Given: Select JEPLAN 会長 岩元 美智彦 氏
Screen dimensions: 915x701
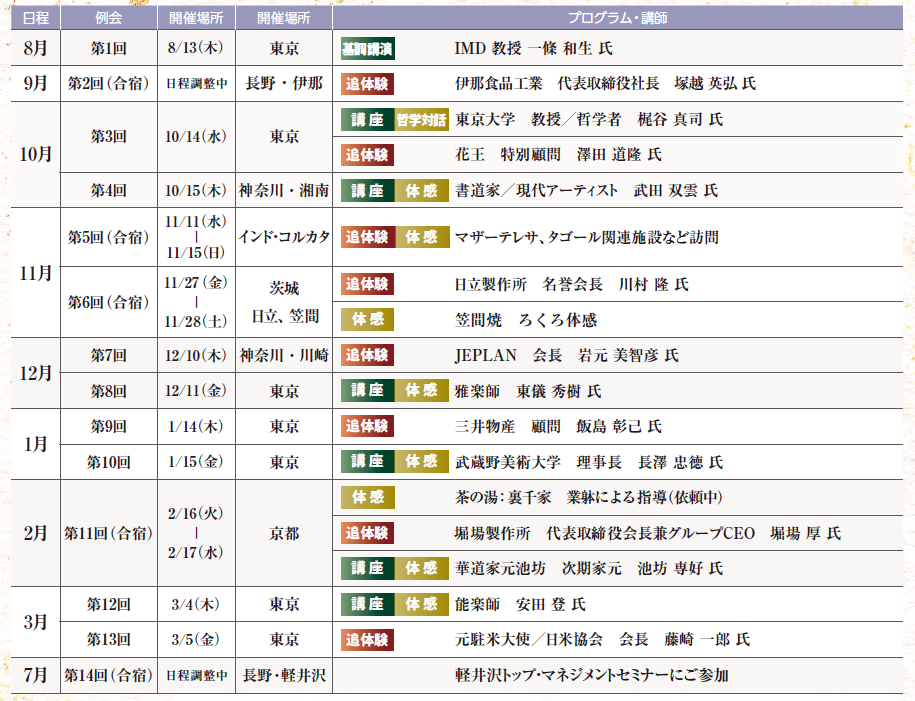Looking at the screenshot, I should tap(566, 355).
